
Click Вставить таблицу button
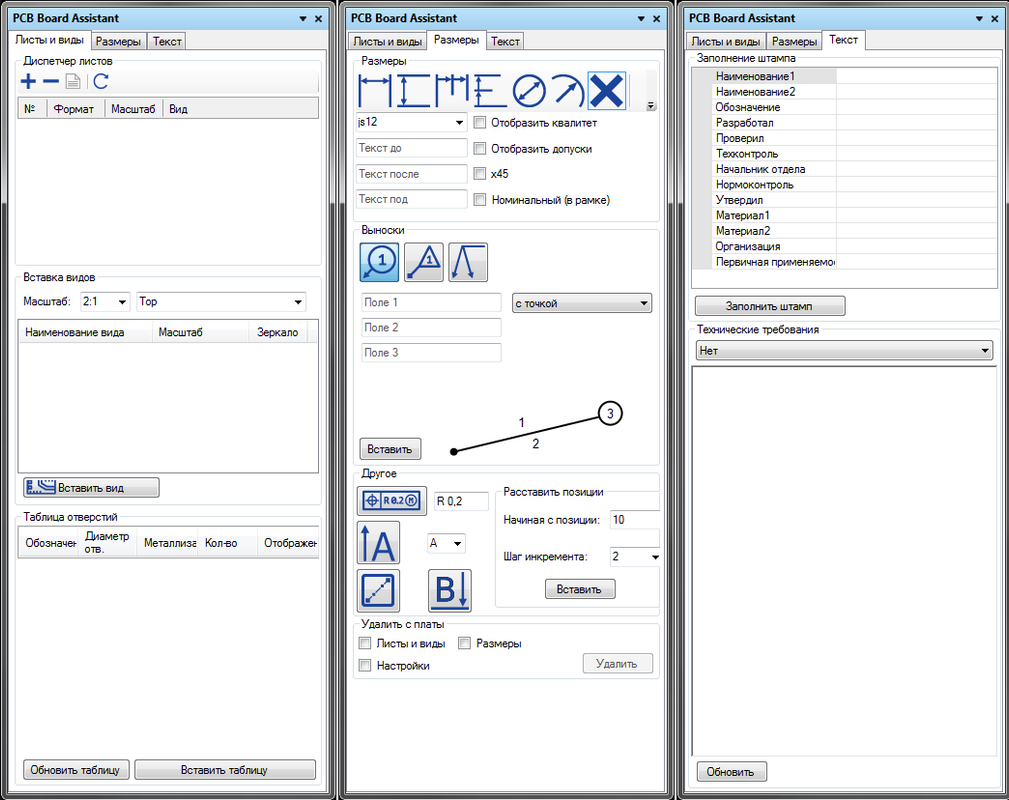pos(225,770)
